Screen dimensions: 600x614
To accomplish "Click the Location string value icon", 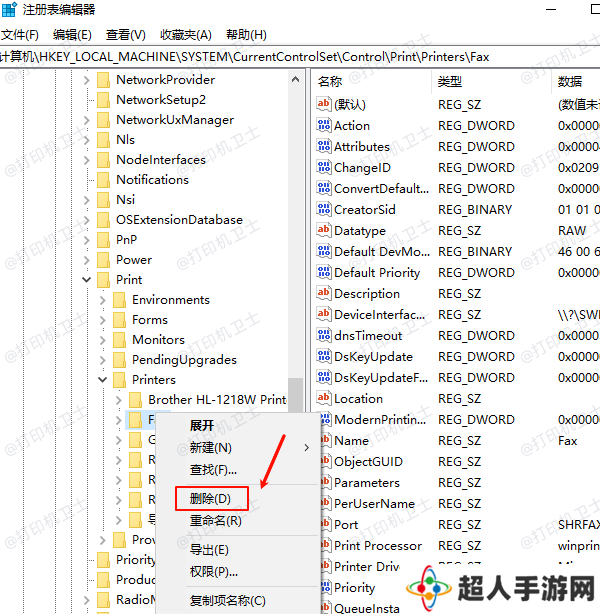I will pyautogui.click(x=323, y=399).
